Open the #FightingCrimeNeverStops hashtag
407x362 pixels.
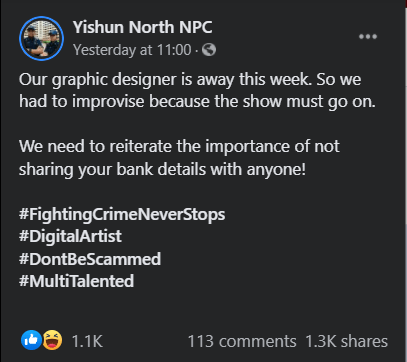122,214
